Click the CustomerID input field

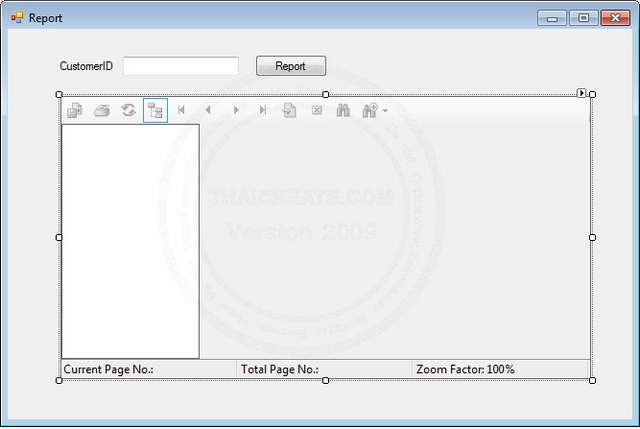tap(181, 66)
